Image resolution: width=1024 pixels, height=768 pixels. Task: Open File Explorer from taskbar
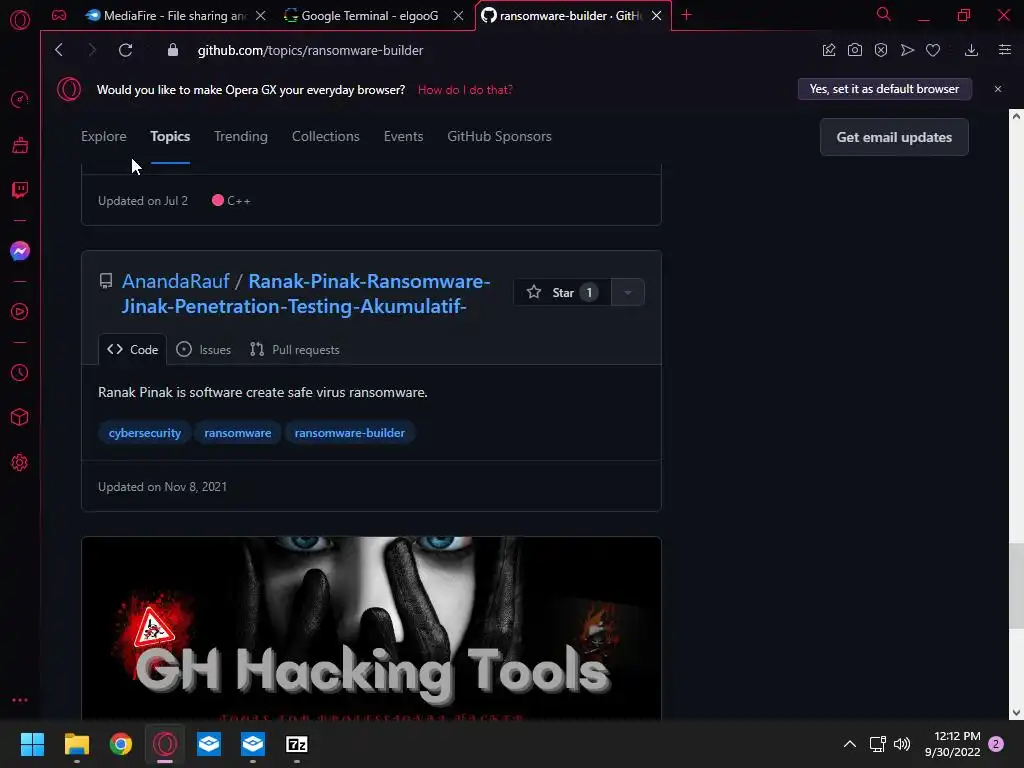[x=76, y=744]
